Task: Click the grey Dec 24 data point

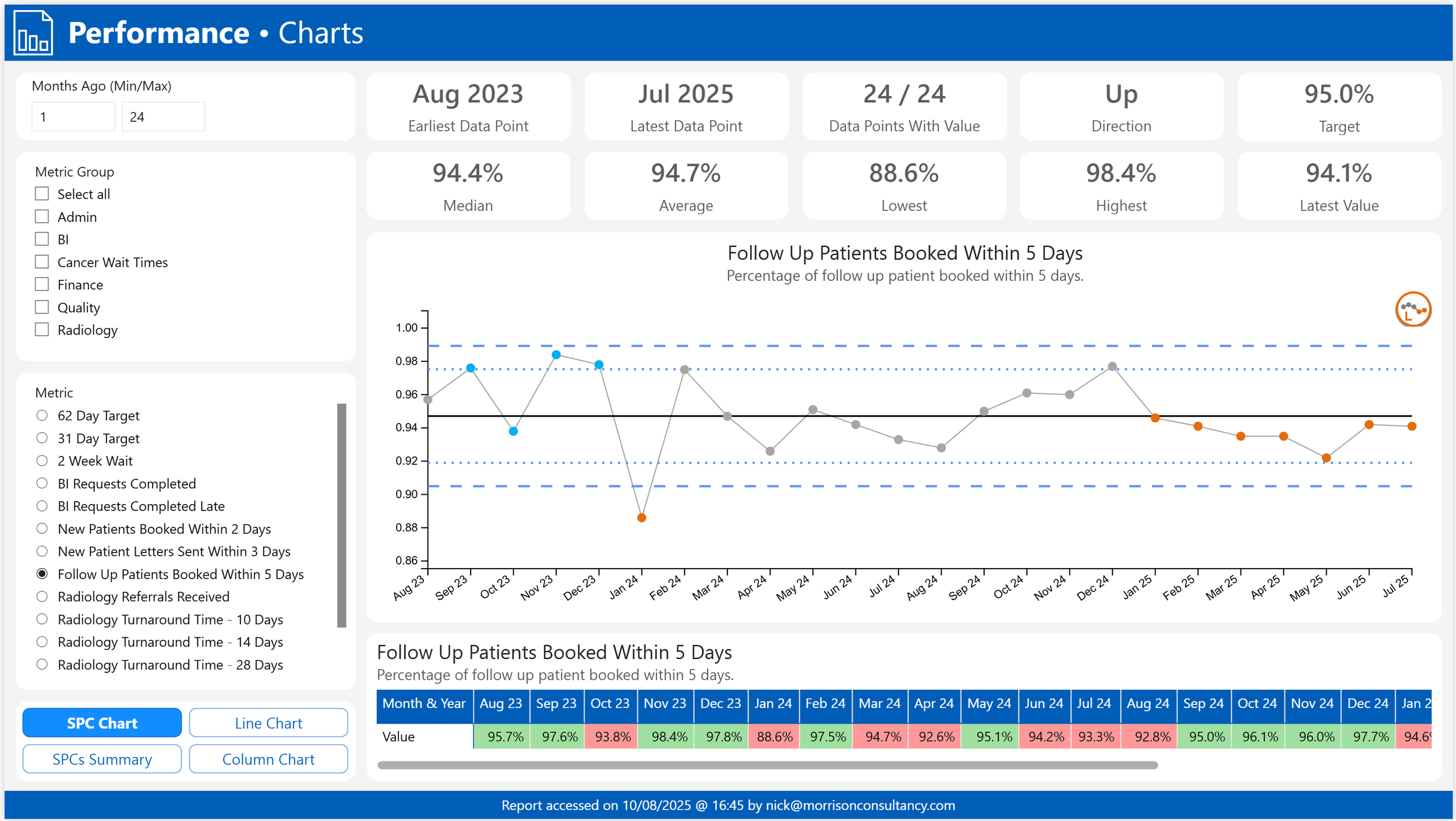Action: 1112,367
